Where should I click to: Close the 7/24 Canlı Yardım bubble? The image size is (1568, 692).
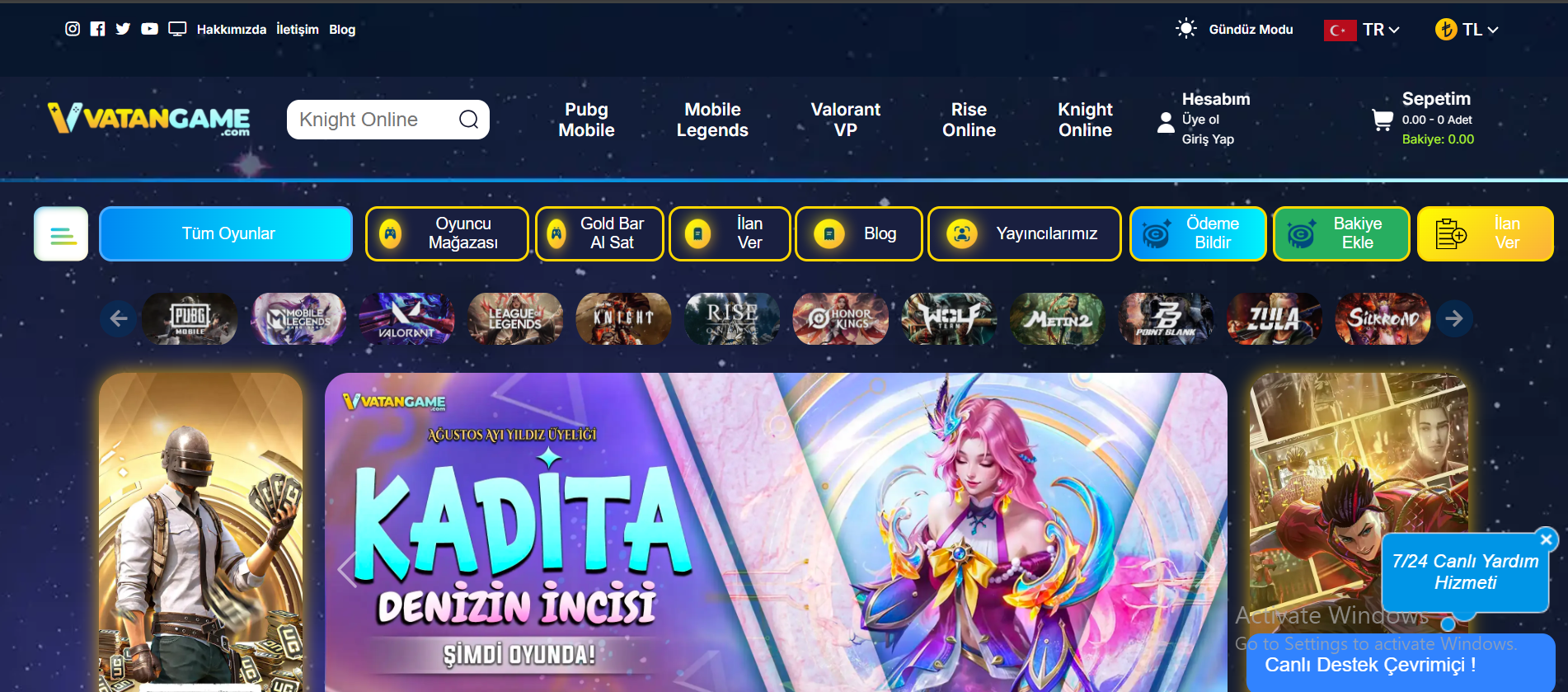point(1547,539)
